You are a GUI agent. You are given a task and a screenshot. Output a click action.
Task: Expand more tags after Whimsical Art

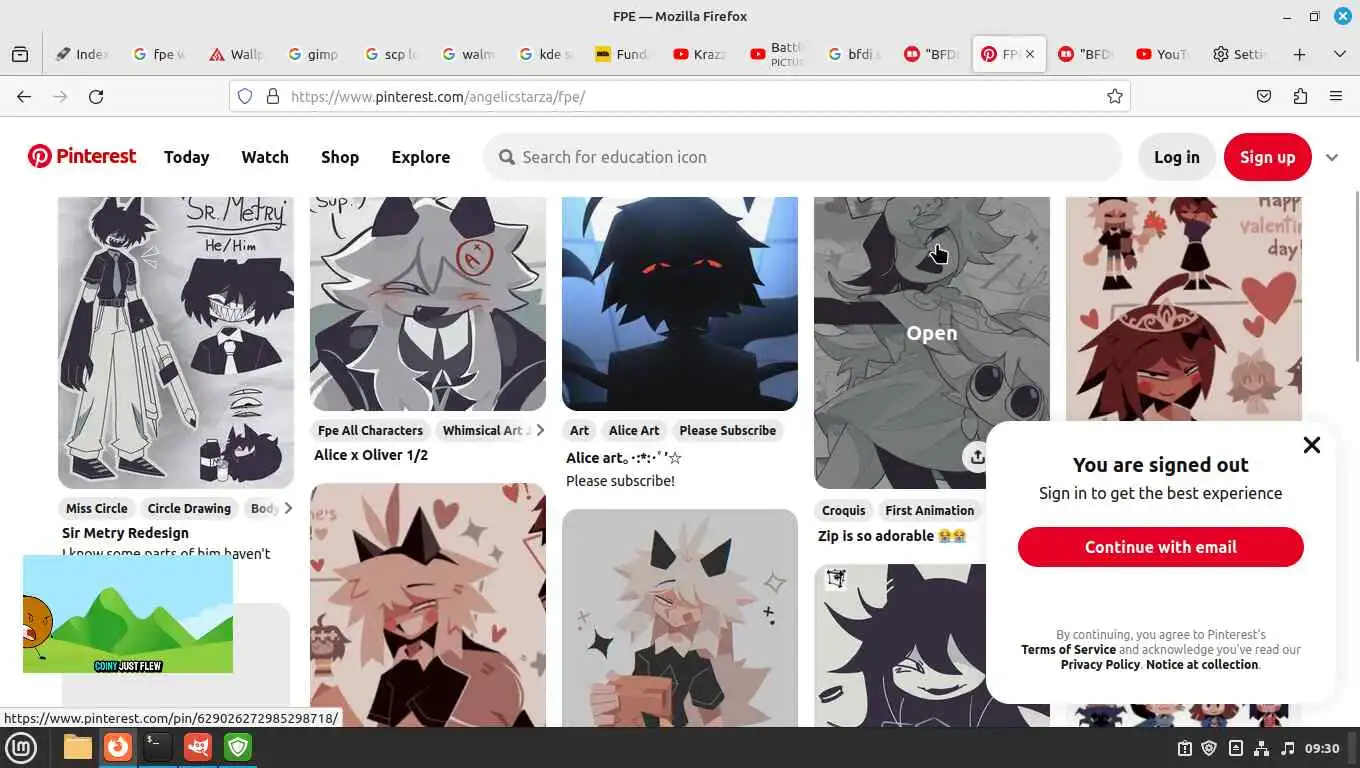[540, 430]
